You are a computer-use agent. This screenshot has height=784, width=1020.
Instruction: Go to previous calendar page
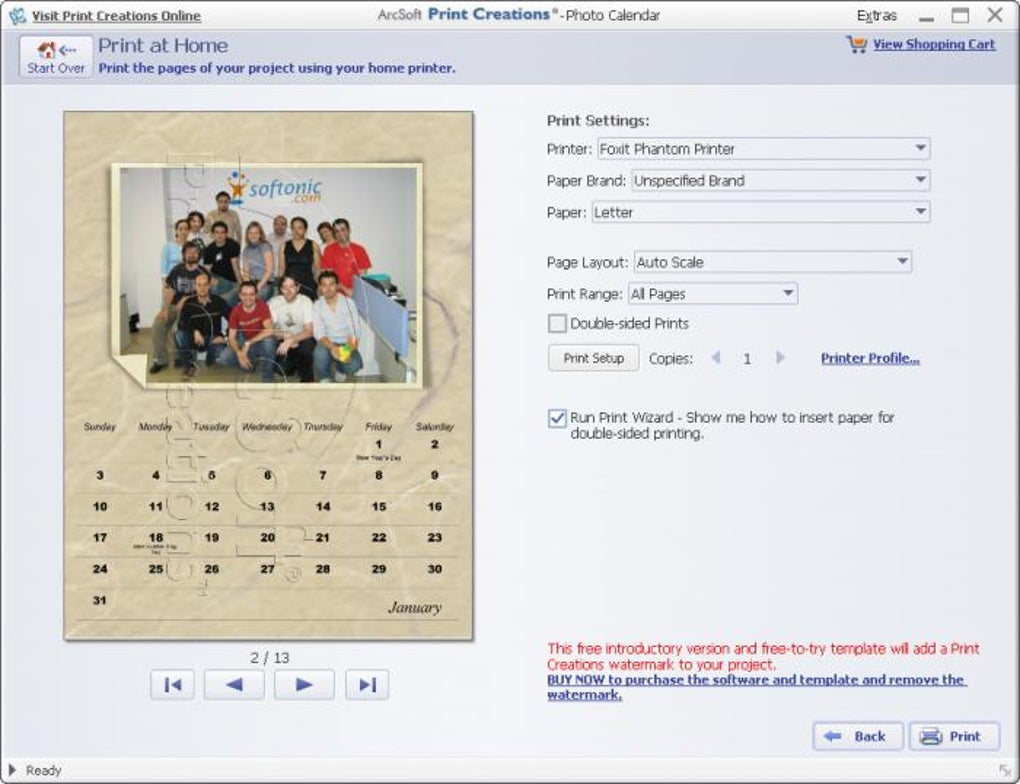tap(234, 684)
